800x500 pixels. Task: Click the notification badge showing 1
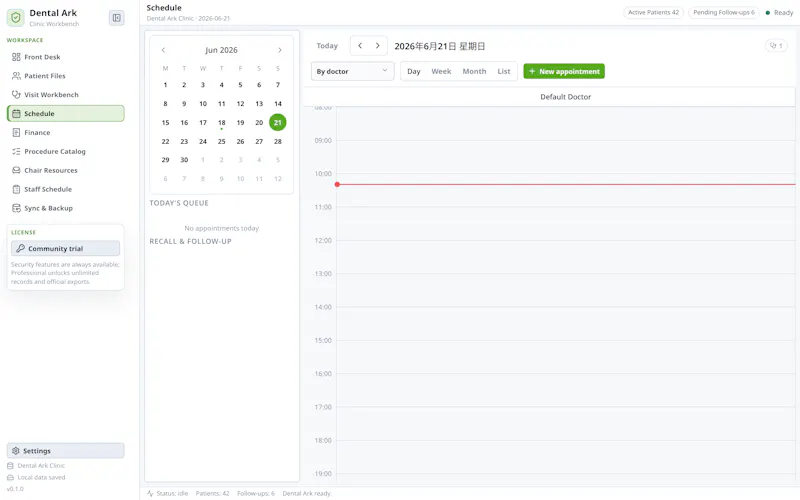776,46
